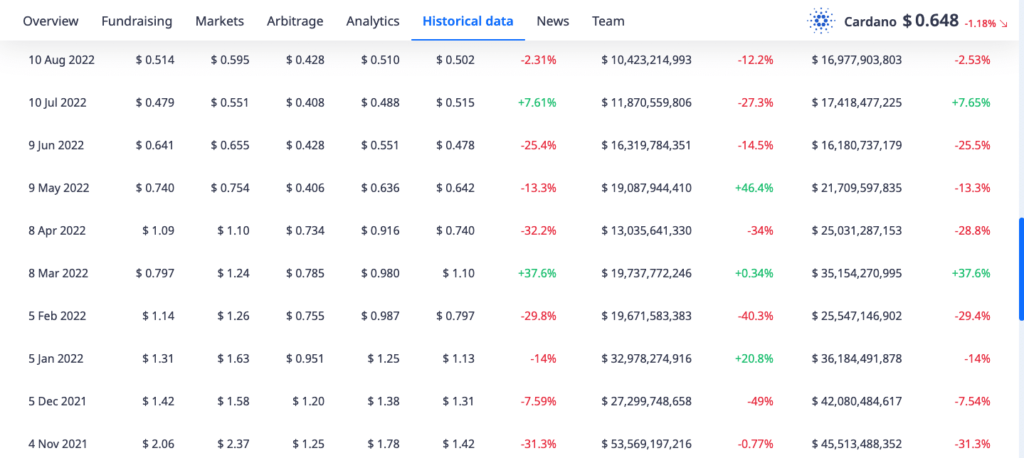Click the red downward trend arrow
The height and width of the screenshot is (458, 1024).
click(1001, 22)
